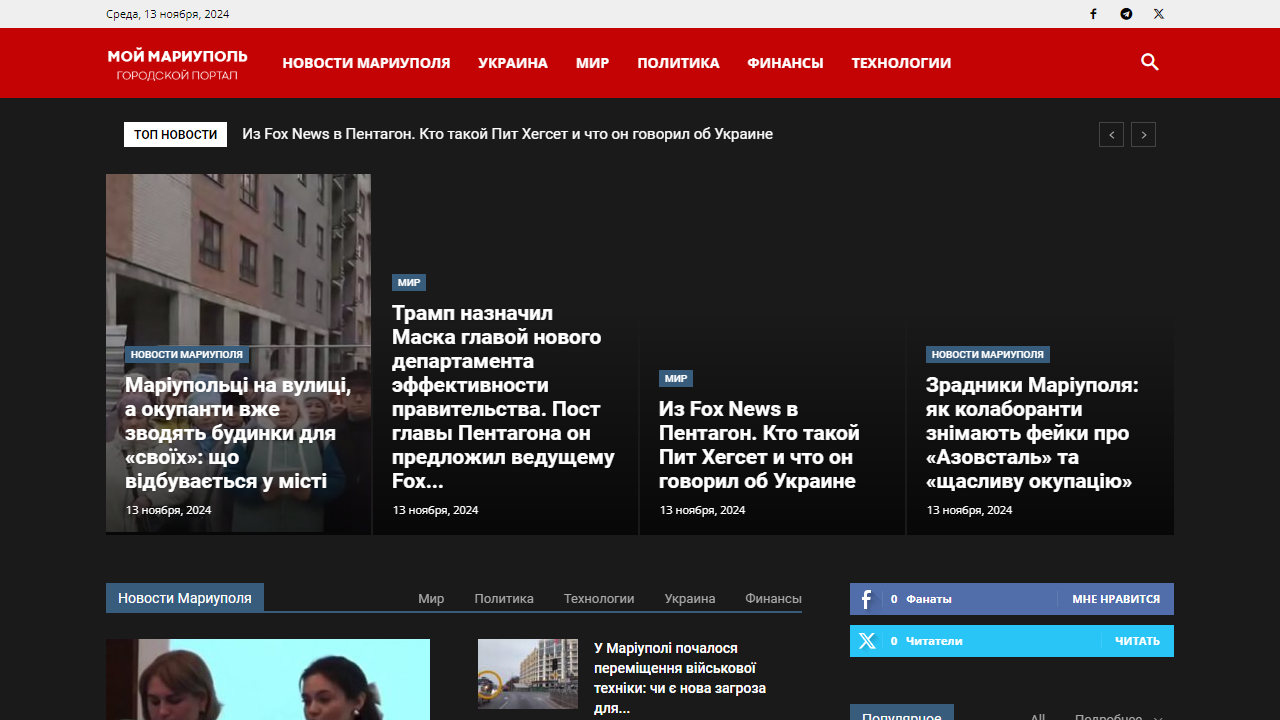Viewport: 1280px width, 720px height.
Task: Click the X icon in readers widget
Action: tap(866, 641)
